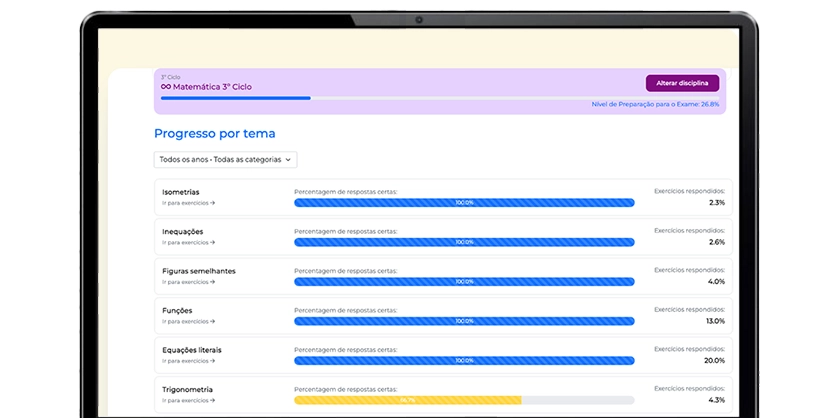The height and width of the screenshot is (418, 822).
Task: Click the 13.0% exercises answered value
Action: 715,321
